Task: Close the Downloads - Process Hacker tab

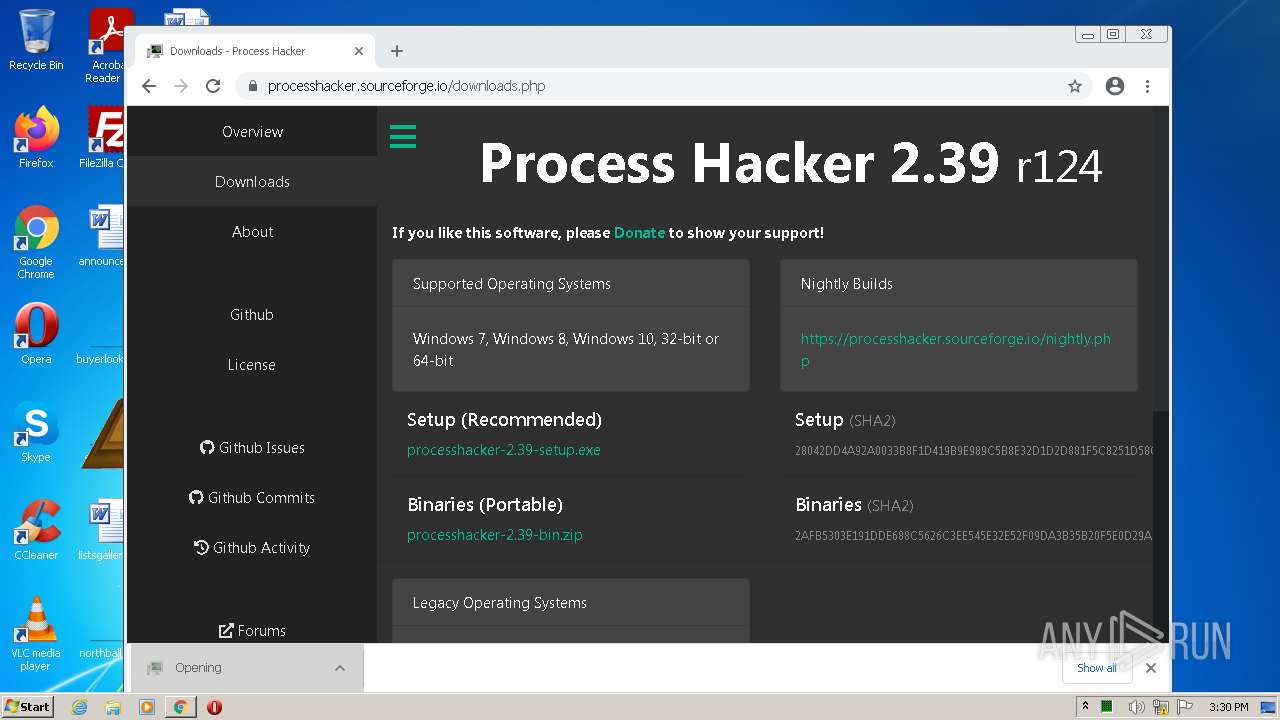Action: tap(359, 51)
